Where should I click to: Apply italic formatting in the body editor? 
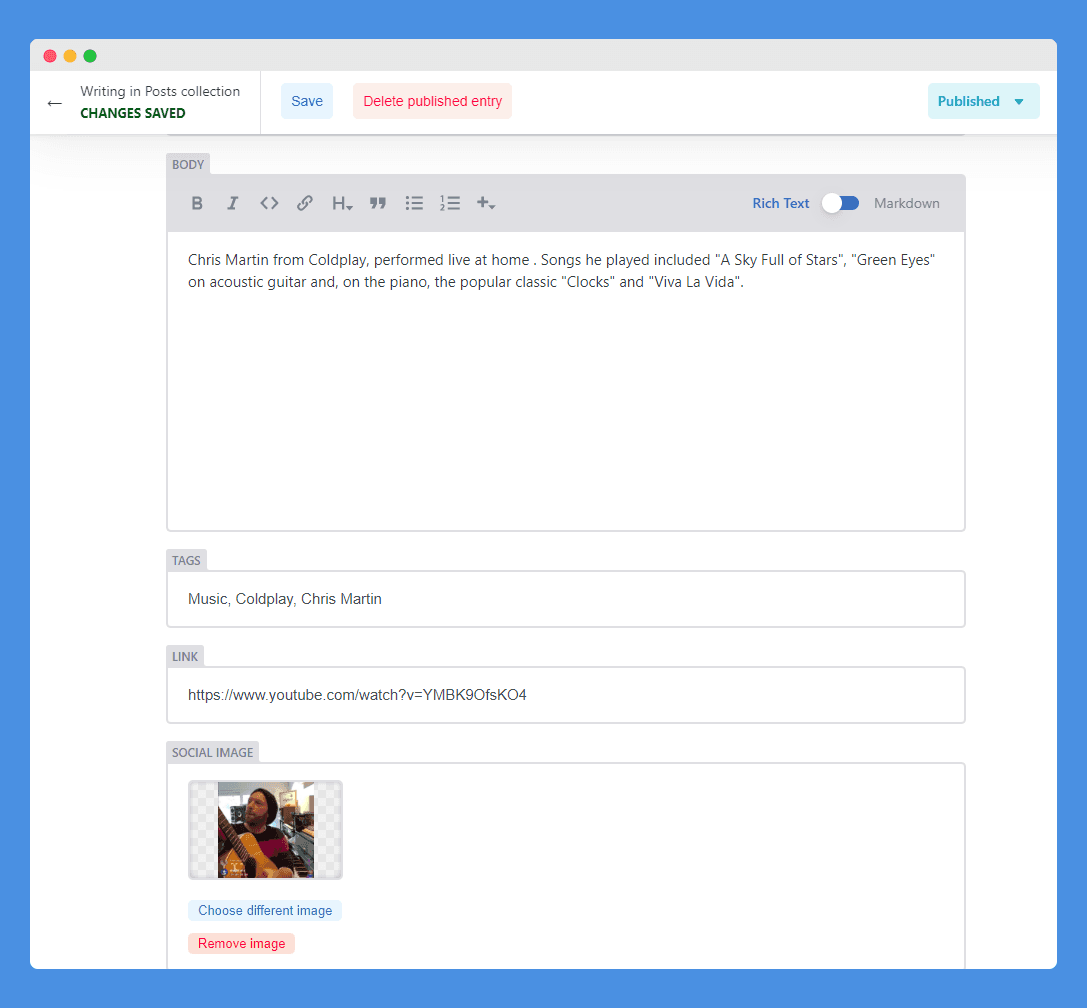coord(232,203)
